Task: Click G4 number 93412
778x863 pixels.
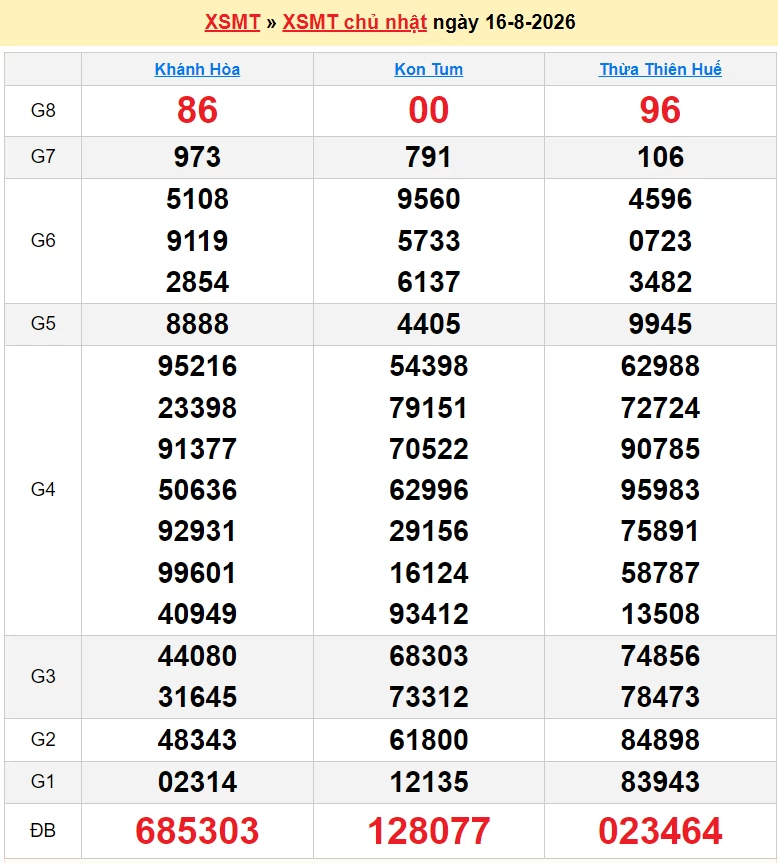Action: [x=429, y=614]
